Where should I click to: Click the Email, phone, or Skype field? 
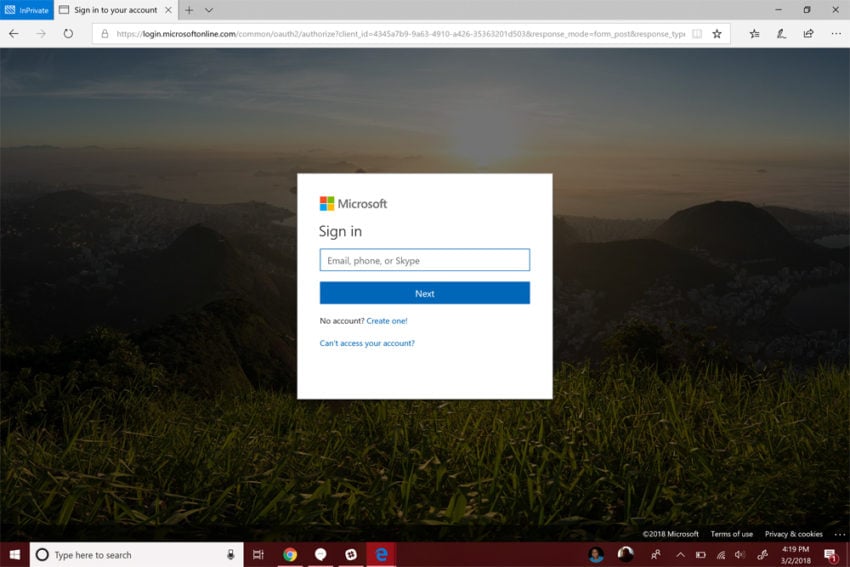coord(424,260)
